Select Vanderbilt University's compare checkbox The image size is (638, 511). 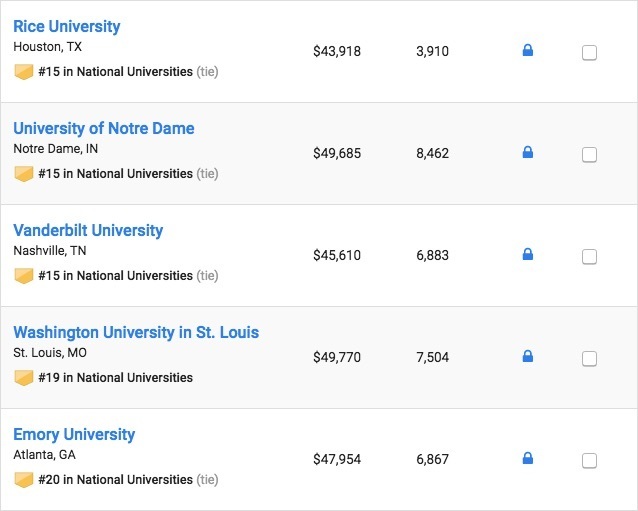point(589,257)
